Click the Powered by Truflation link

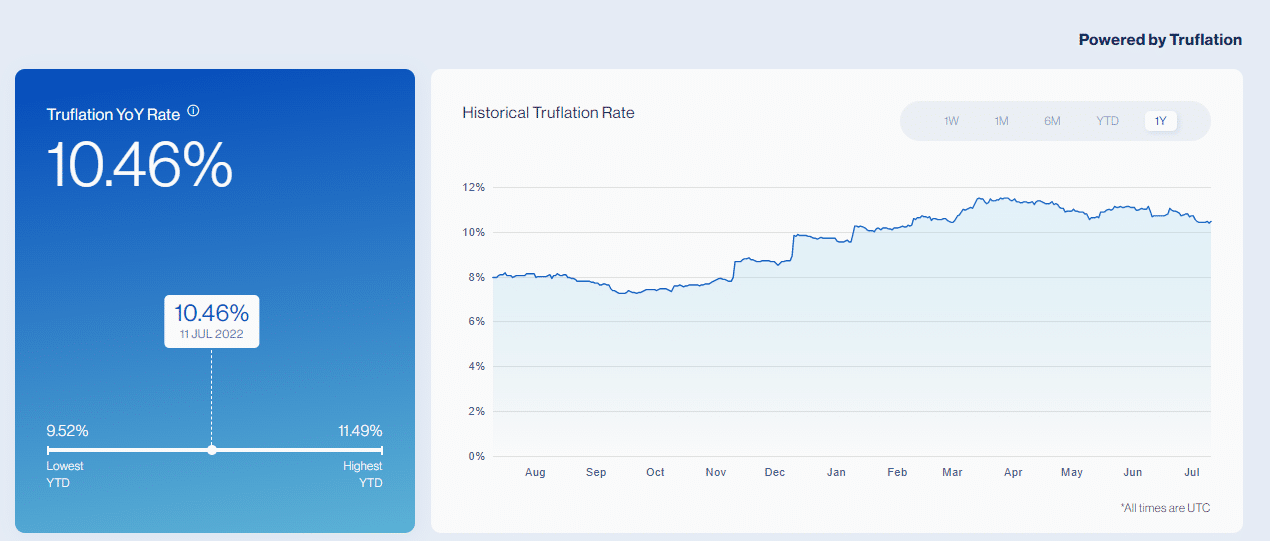coord(1160,40)
